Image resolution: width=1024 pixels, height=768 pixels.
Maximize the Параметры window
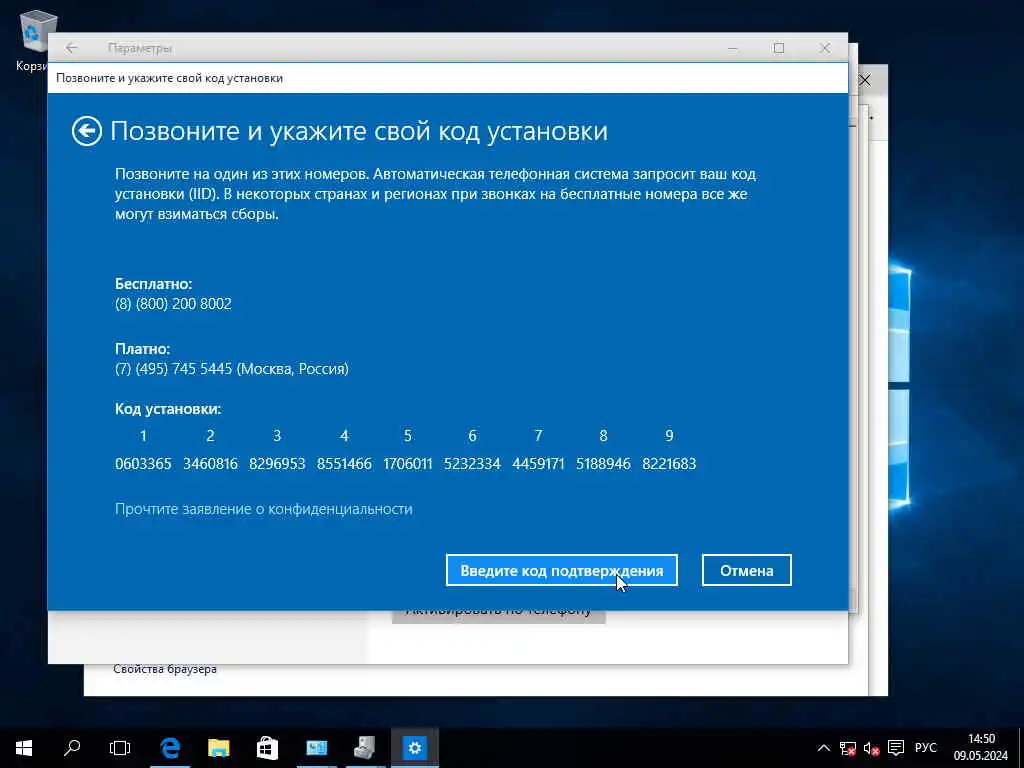click(778, 48)
